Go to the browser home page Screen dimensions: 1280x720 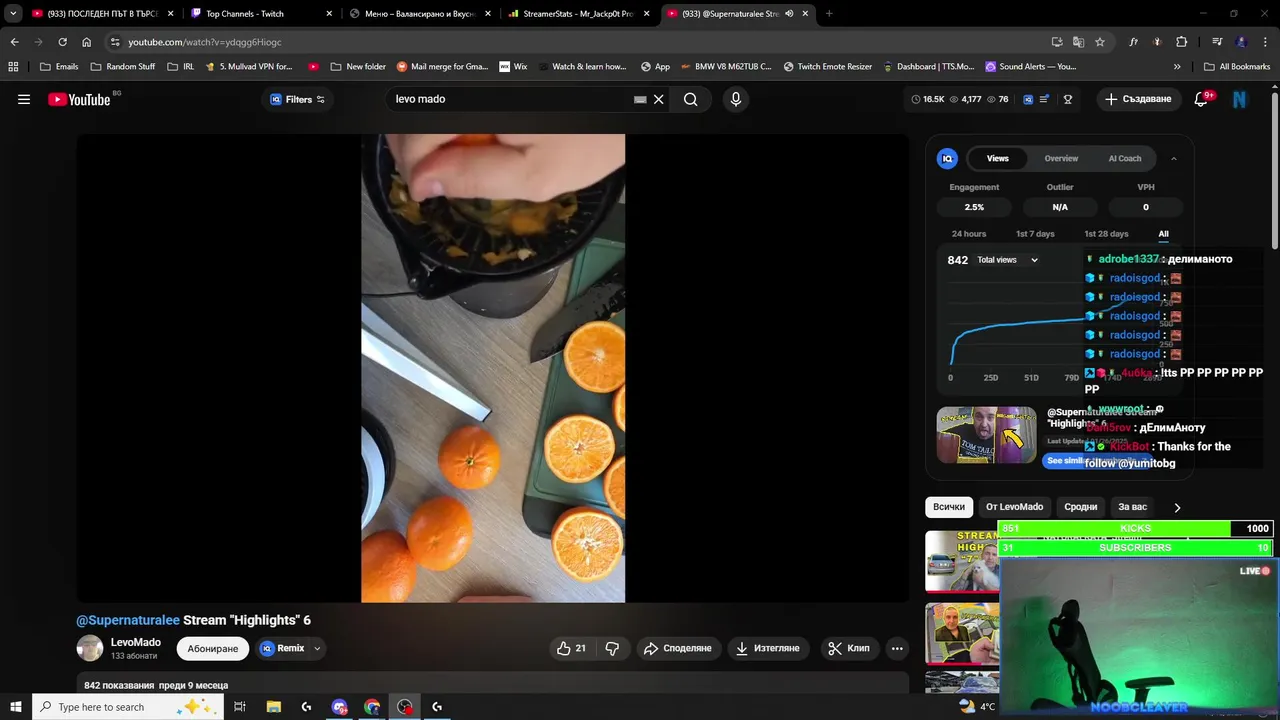(x=86, y=42)
